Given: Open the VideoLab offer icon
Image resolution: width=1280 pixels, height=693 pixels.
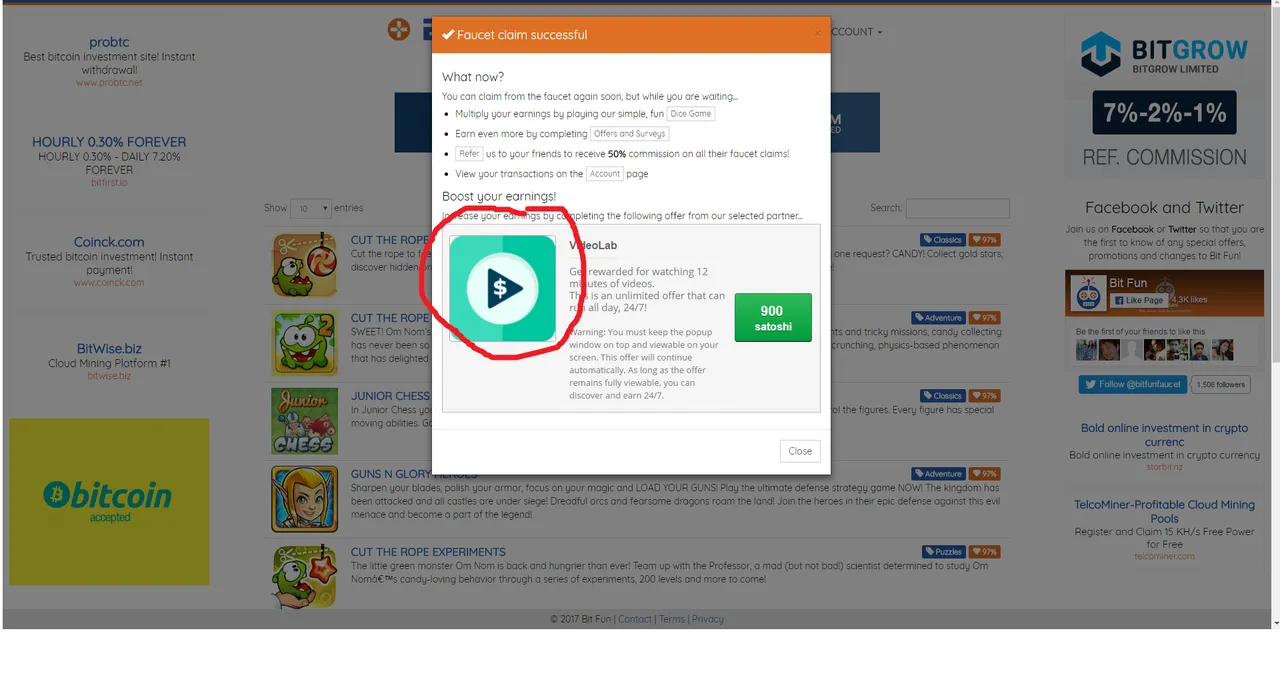Looking at the screenshot, I should click(x=502, y=289).
